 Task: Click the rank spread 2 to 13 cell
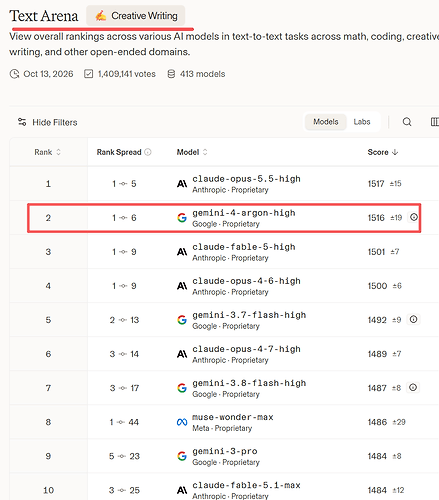[124, 320]
